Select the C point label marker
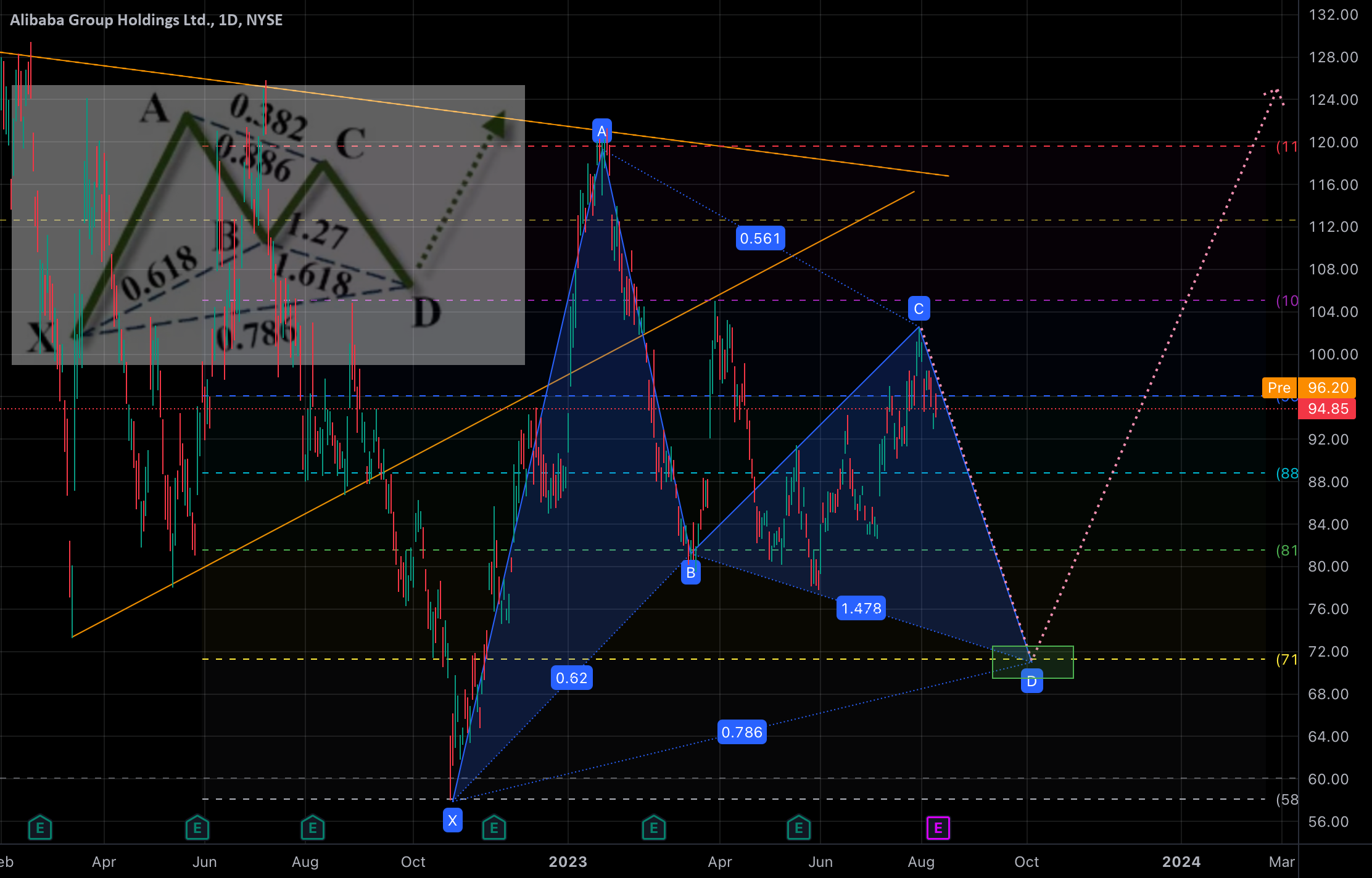 coord(919,308)
